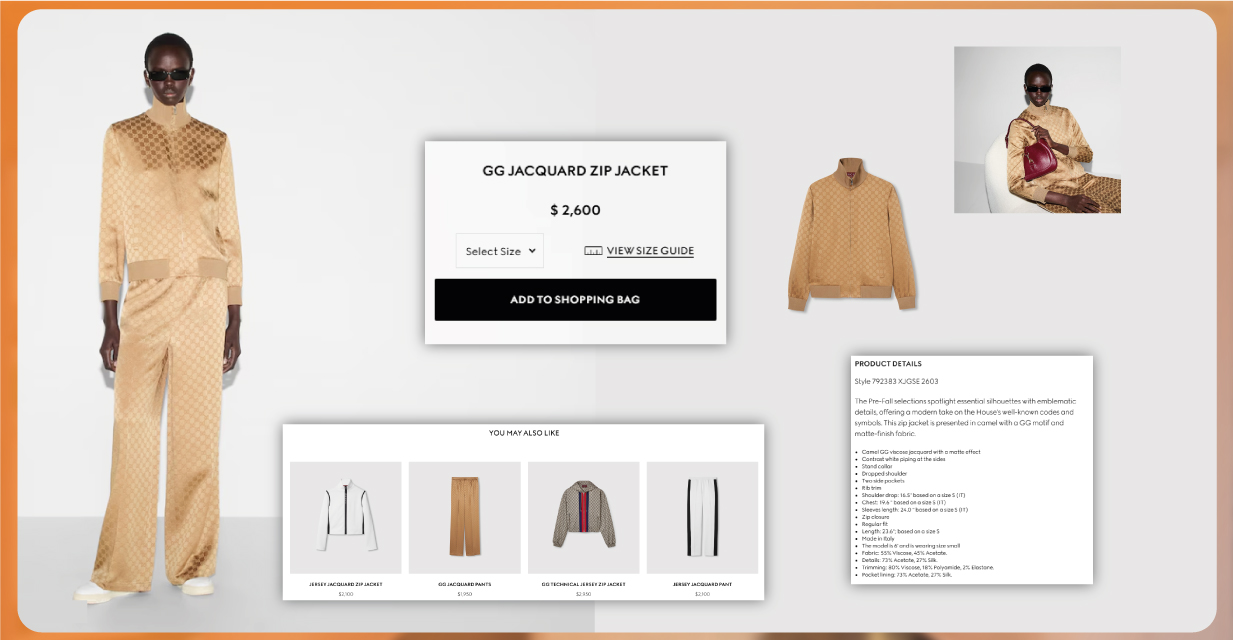Screen dimensions: 1233x640
Task: Open the full-length standing model image
Action: [x=171, y=315]
